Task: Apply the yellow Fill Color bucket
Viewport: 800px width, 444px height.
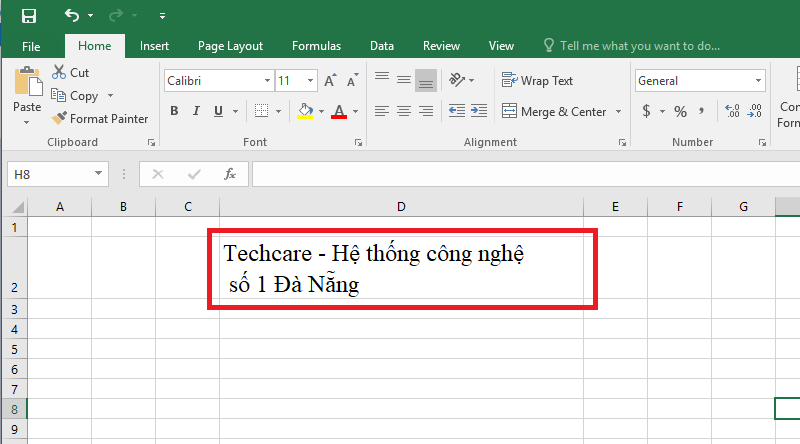Action: click(305, 111)
